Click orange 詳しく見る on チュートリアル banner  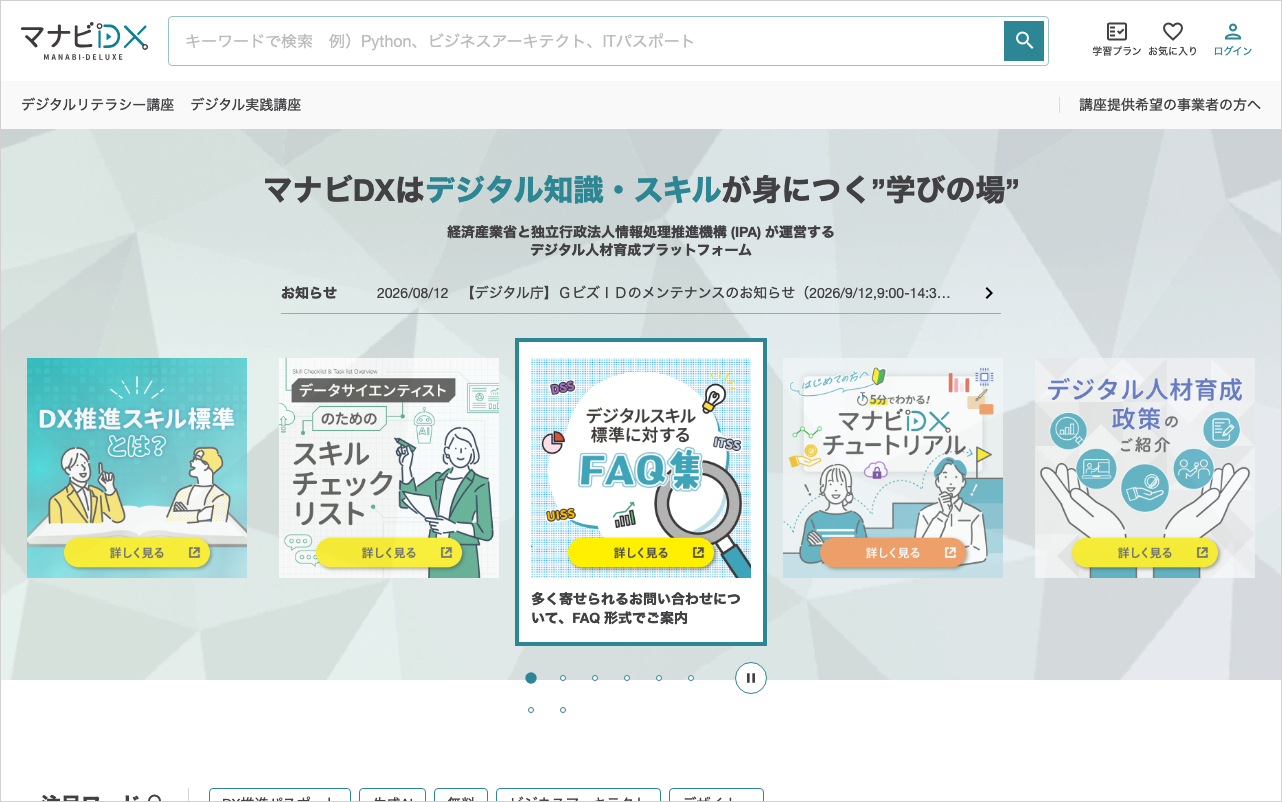click(x=893, y=553)
